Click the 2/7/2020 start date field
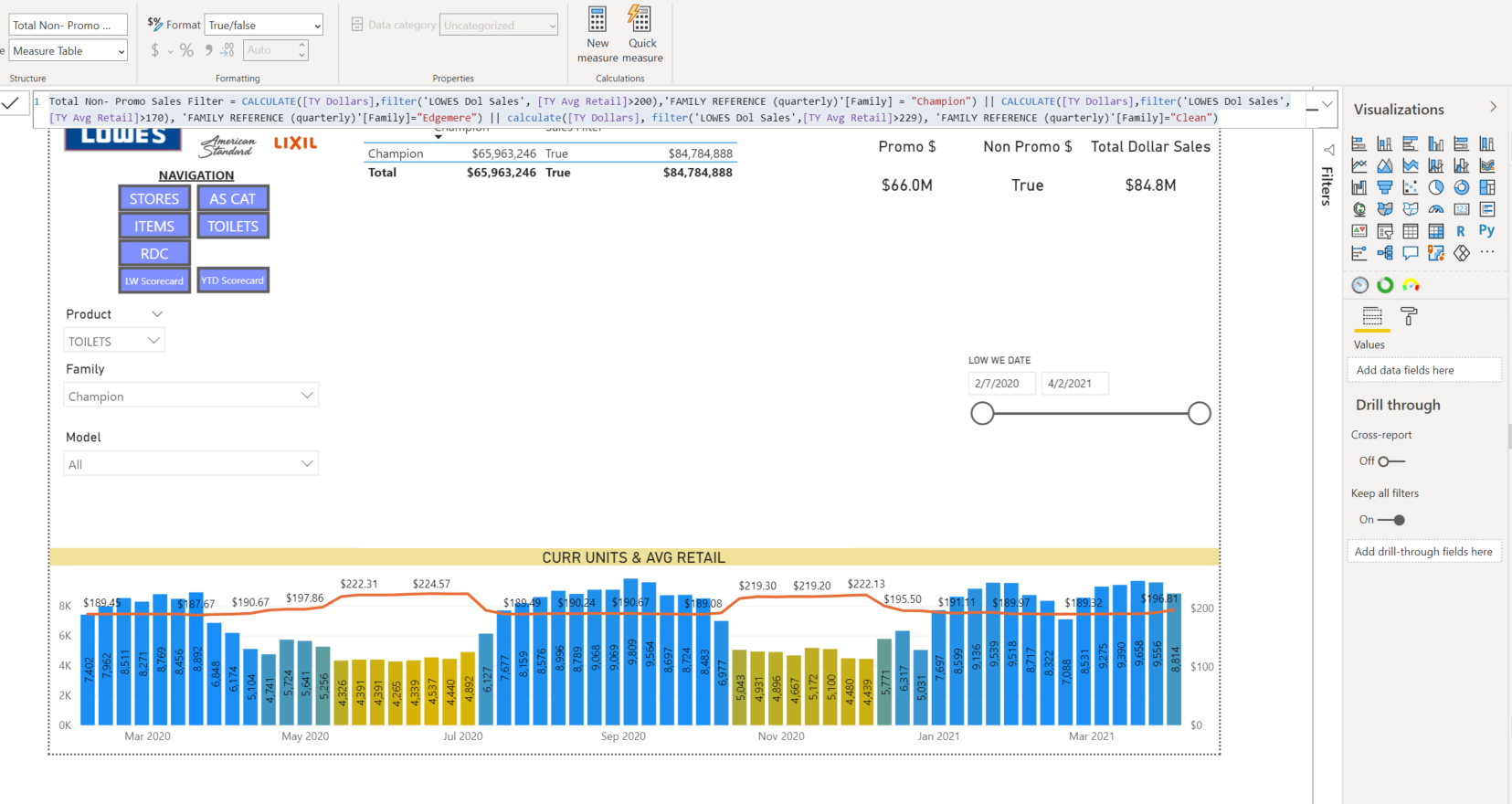Image resolution: width=1512 pixels, height=804 pixels. [x=1001, y=384]
